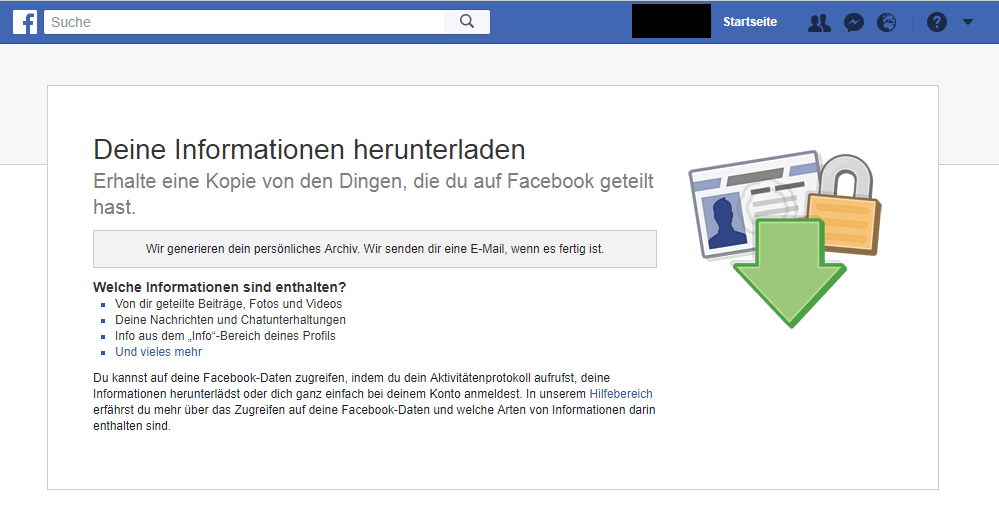Go to Startseite
999x526 pixels.
749,22
